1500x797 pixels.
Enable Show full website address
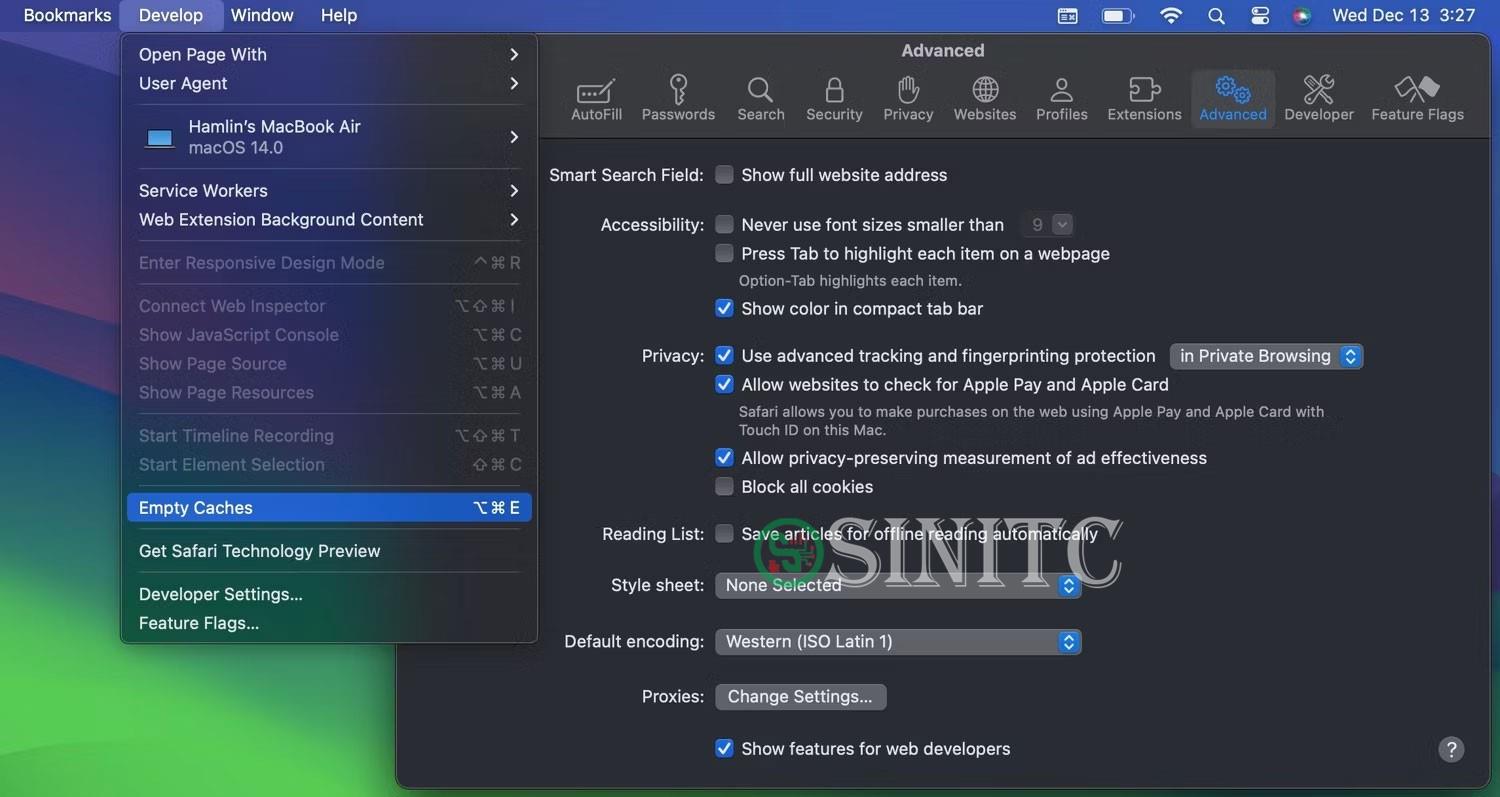pos(724,175)
